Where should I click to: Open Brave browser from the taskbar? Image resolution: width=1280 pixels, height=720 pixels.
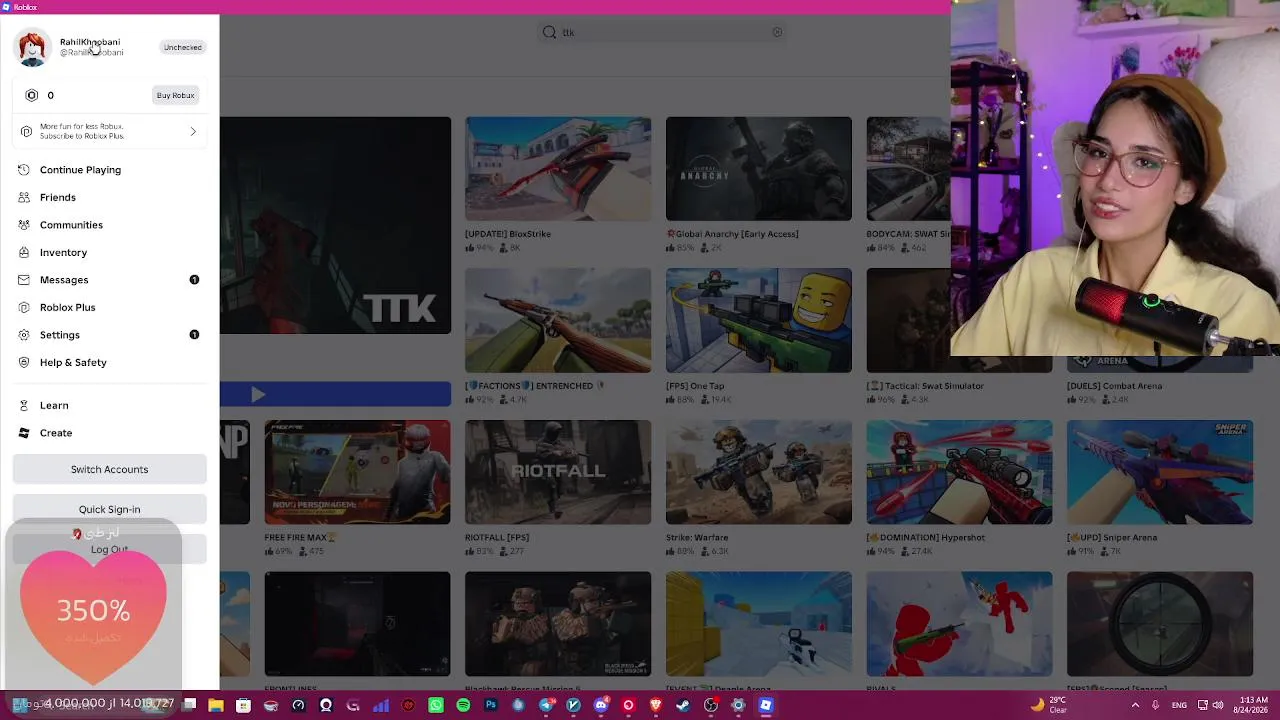pos(656,705)
